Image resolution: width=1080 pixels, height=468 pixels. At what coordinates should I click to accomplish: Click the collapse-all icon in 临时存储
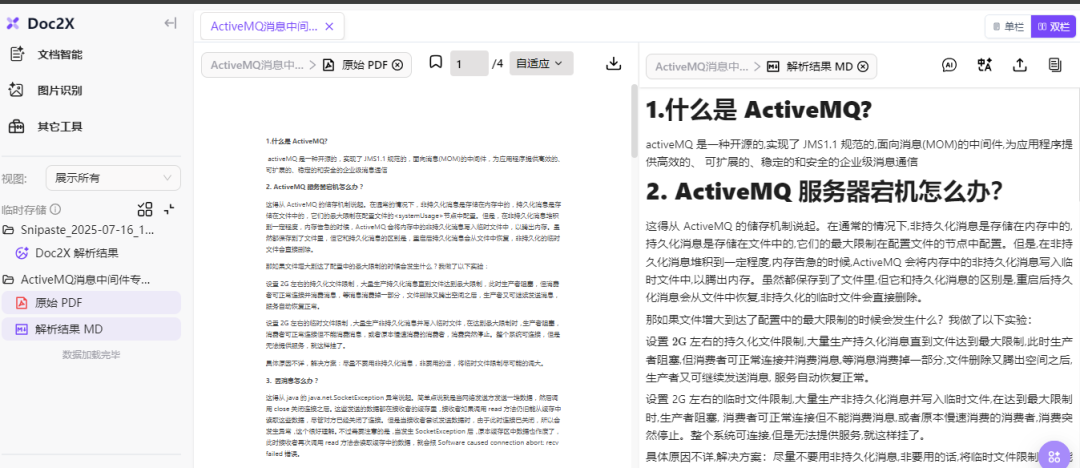(169, 209)
